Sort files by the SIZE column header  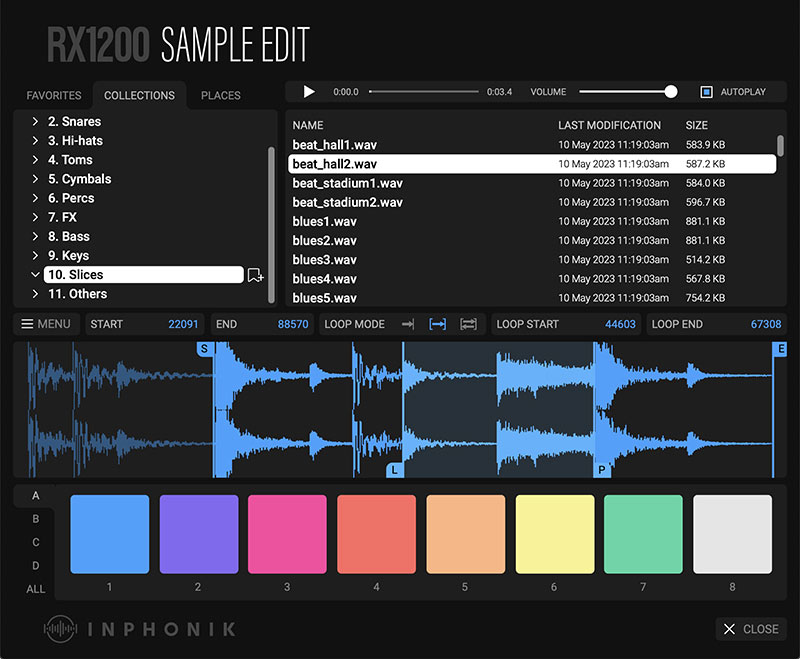click(x=696, y=125)
